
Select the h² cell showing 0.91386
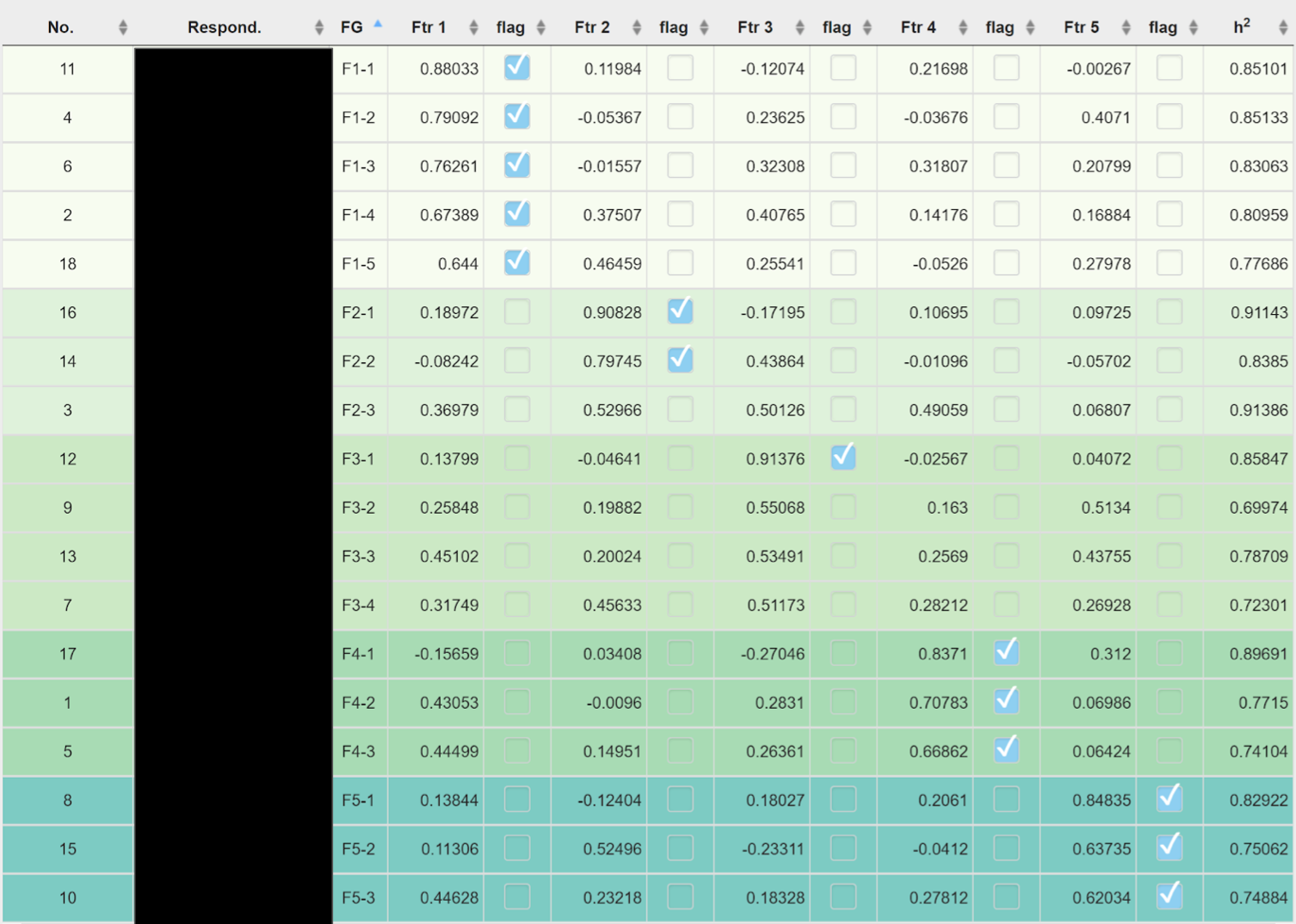point(1258,410)
